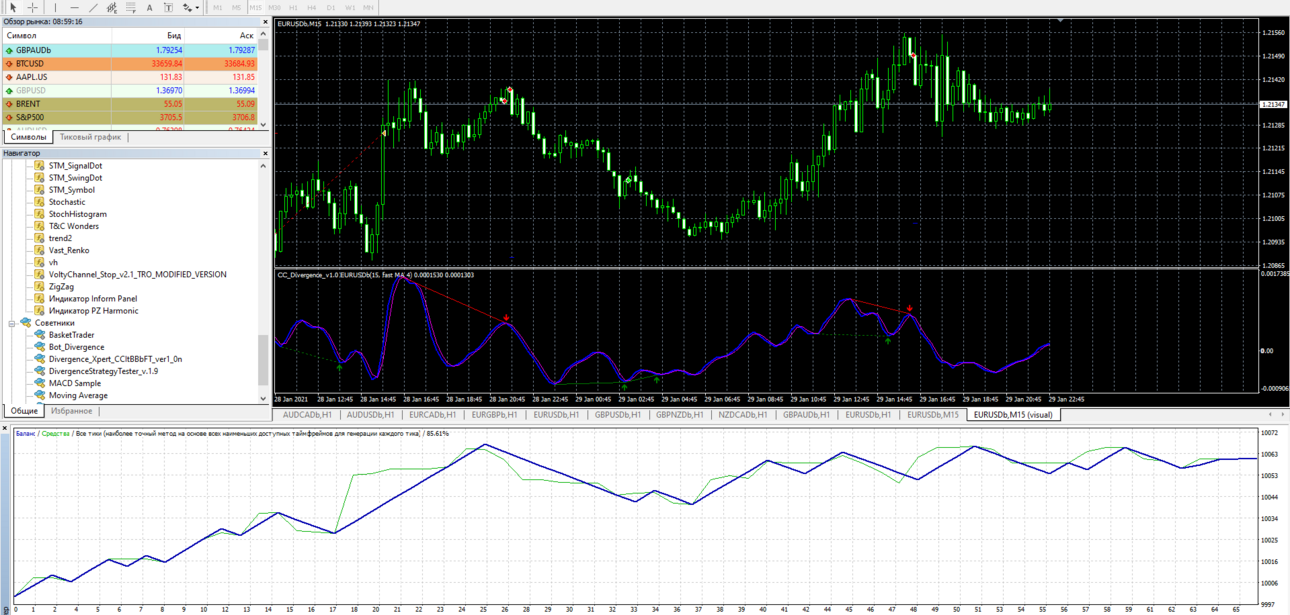The width and height of the screenshot is (1290, 615).
Task: Select the vertical line drawing tool
Action: pyautogui.click(x=55, y=7)
